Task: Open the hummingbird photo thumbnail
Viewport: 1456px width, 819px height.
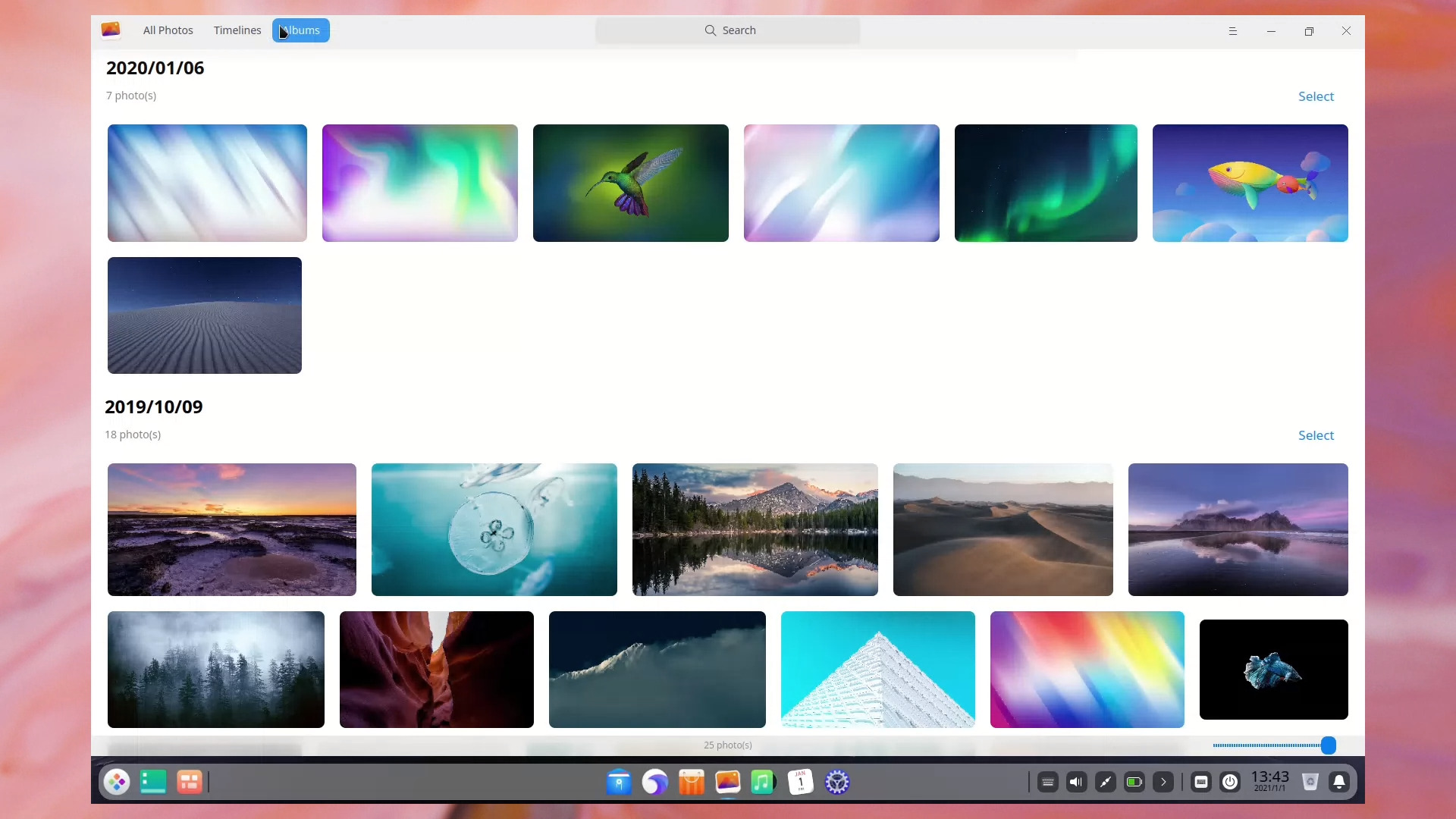Action: 630,183
